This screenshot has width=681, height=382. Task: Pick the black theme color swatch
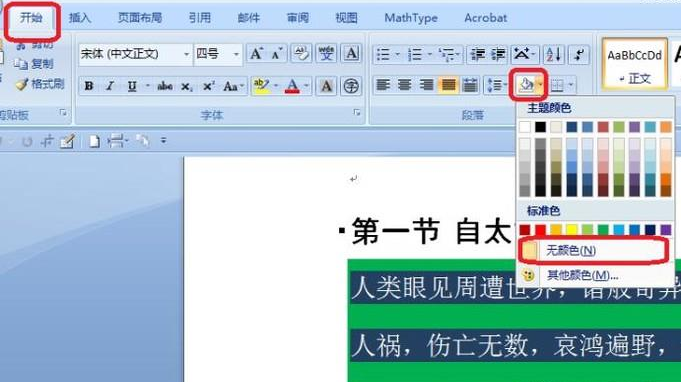pyautogui.click(x=540, y=127)
